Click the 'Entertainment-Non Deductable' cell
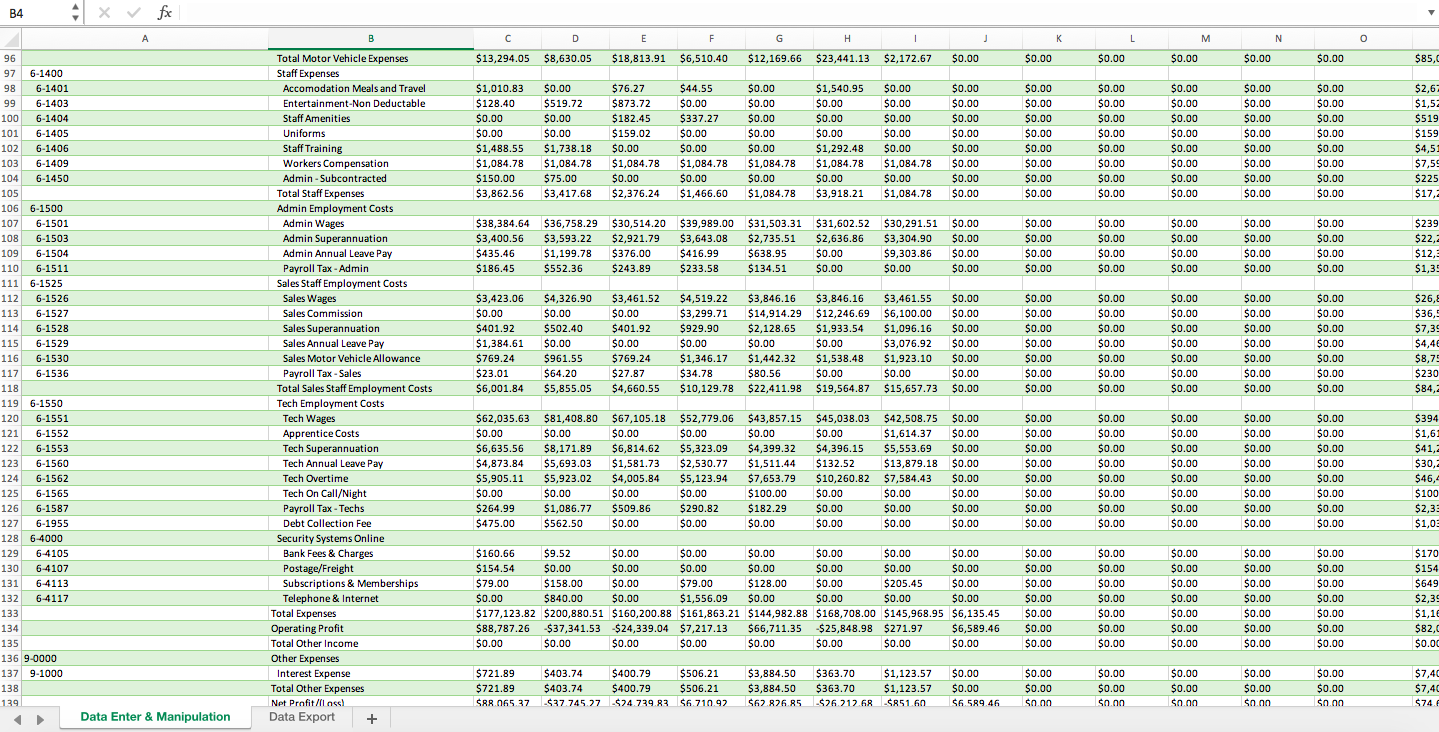The image size is (1439, 732). (371, 104)
